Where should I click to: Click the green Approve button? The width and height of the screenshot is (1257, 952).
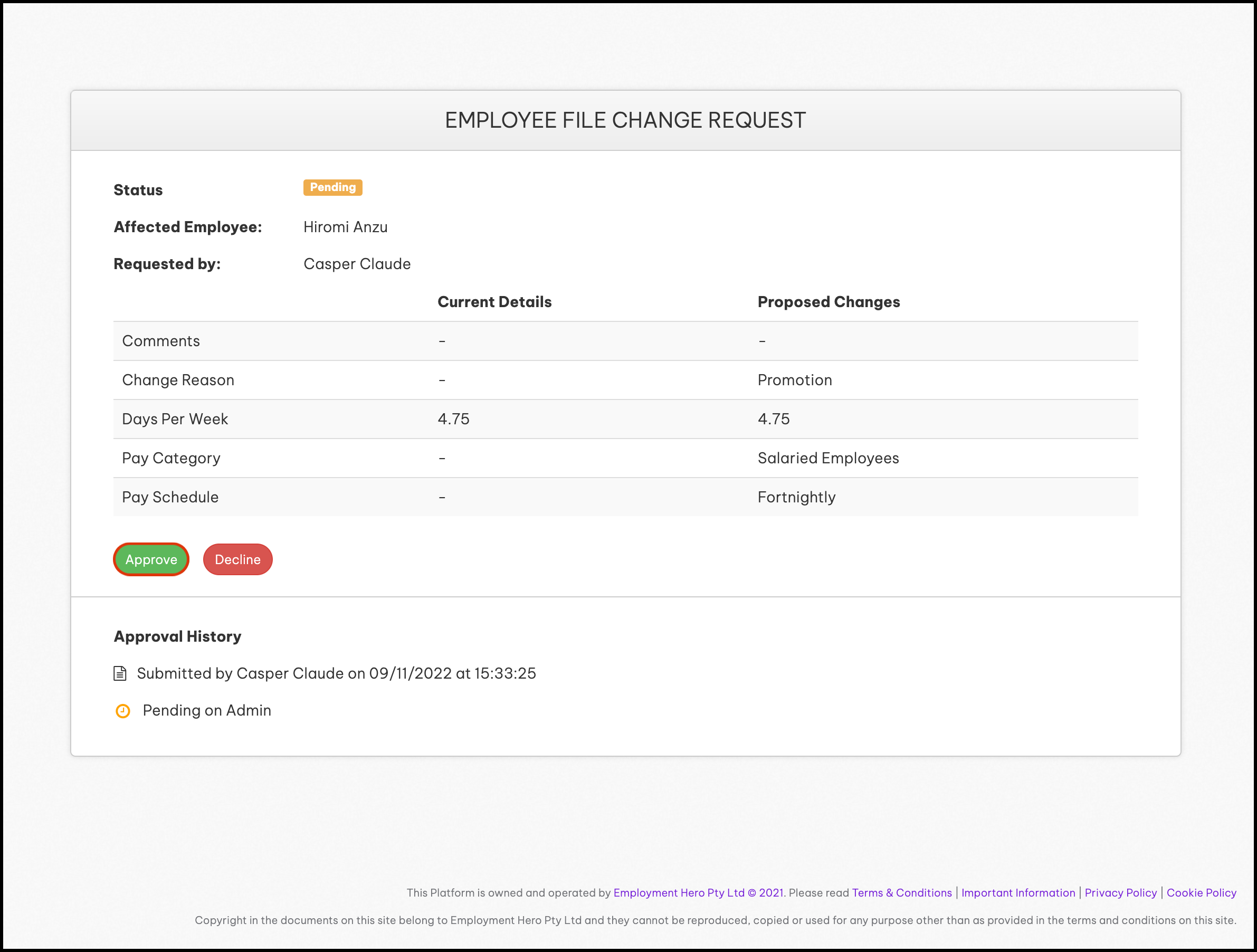coord(150,559)
